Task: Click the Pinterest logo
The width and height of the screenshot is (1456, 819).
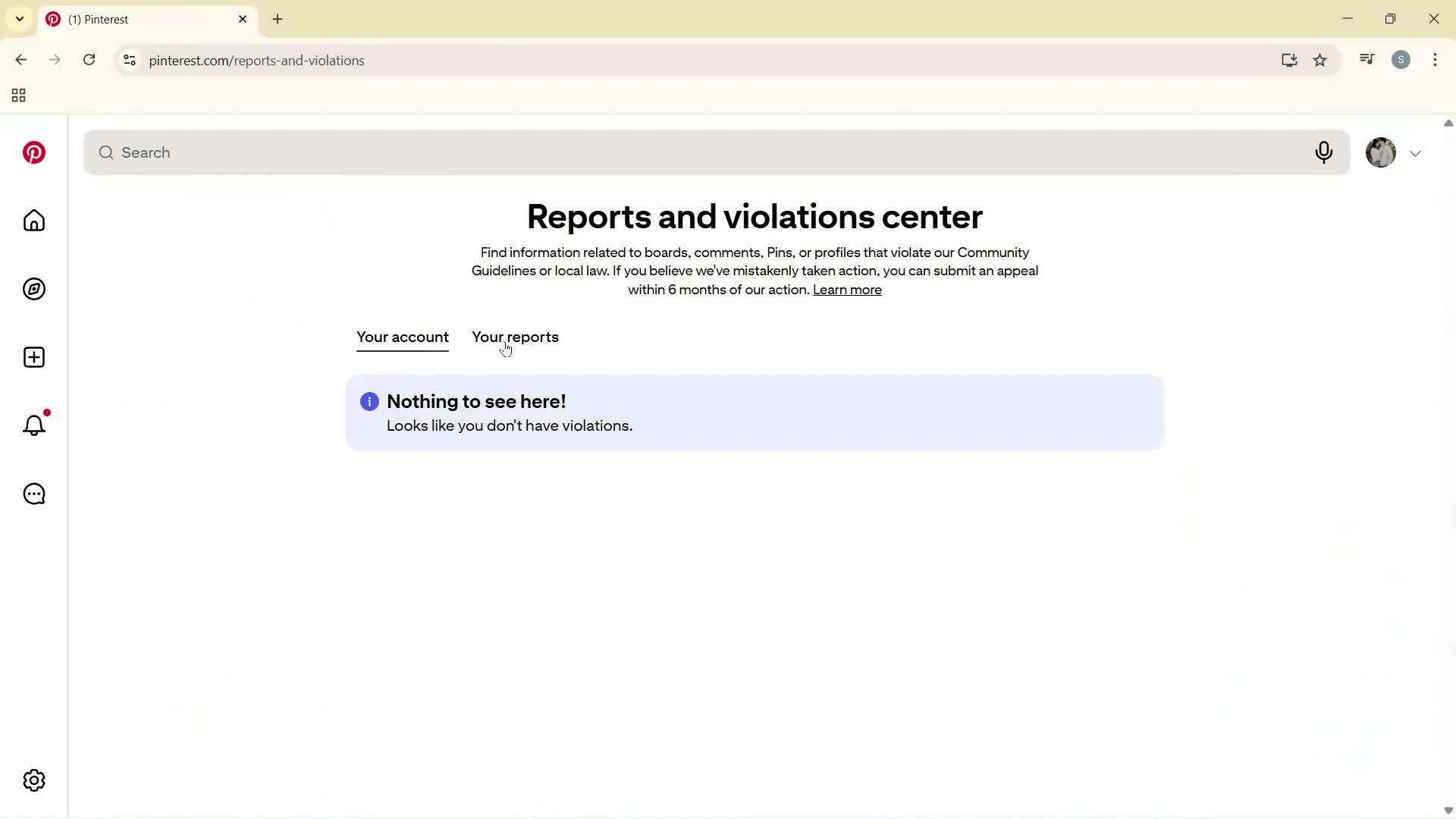Action: pos(33,152)
